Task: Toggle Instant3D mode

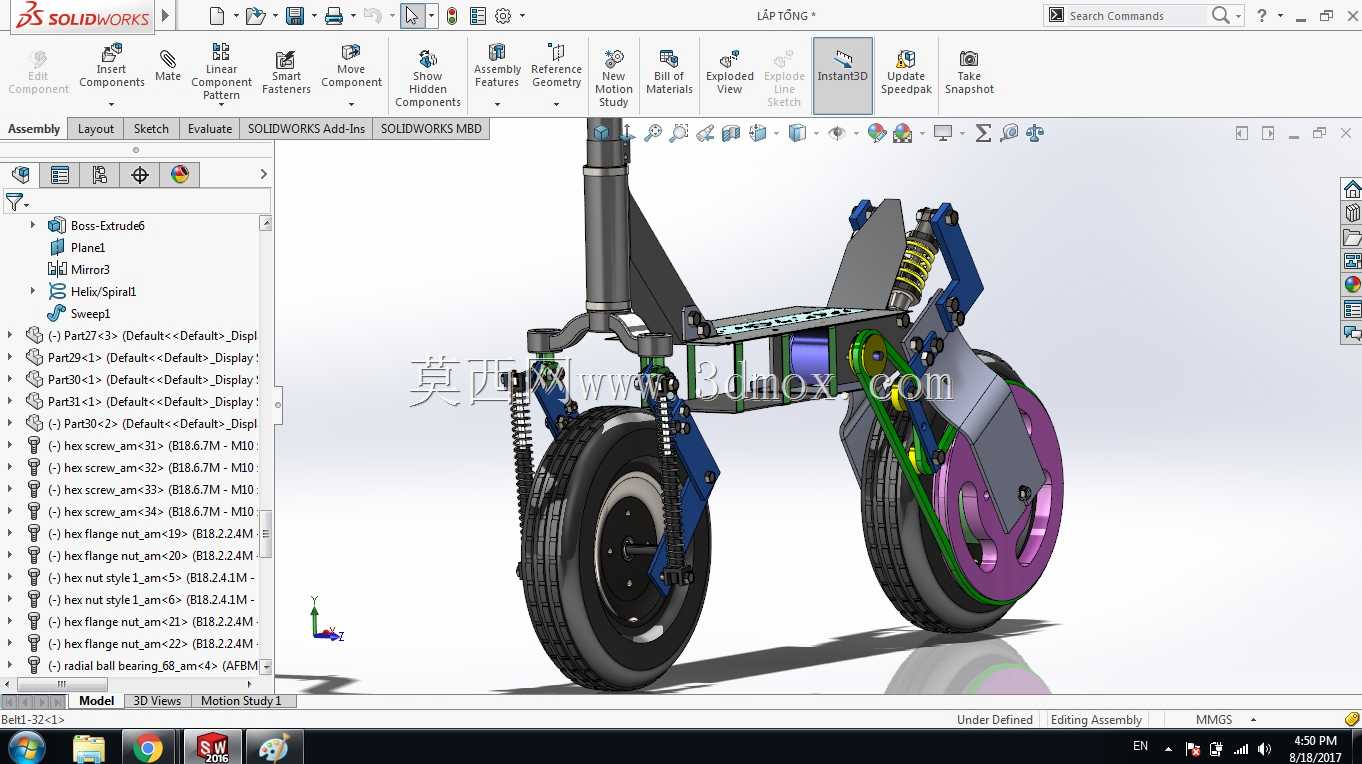Action: pos(843,75)
